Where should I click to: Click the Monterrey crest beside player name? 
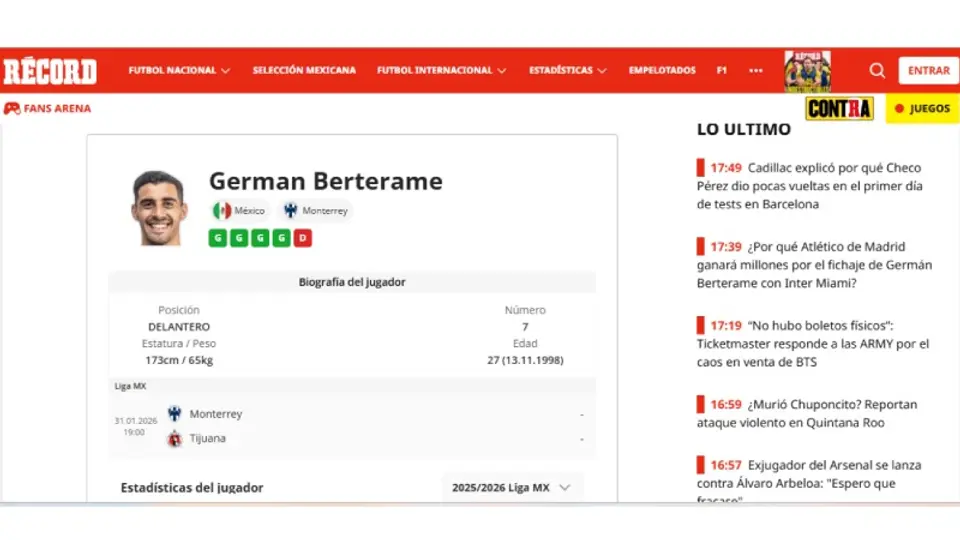(x=290, y=211)
